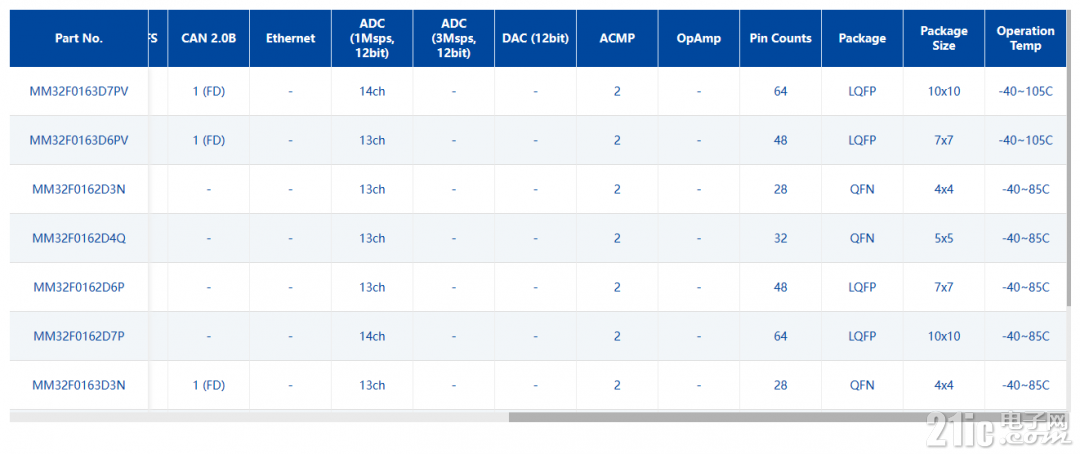This screenshot has height=454, width=1080.
Task: Click LQFP package for MM32F0162D6P
Action: pos(862,287)
